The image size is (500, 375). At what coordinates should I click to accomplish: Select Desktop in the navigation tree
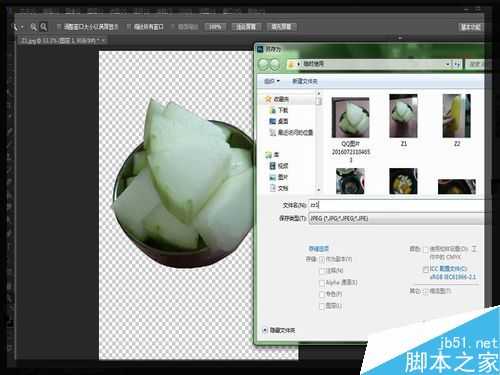(x=283, y=121)
